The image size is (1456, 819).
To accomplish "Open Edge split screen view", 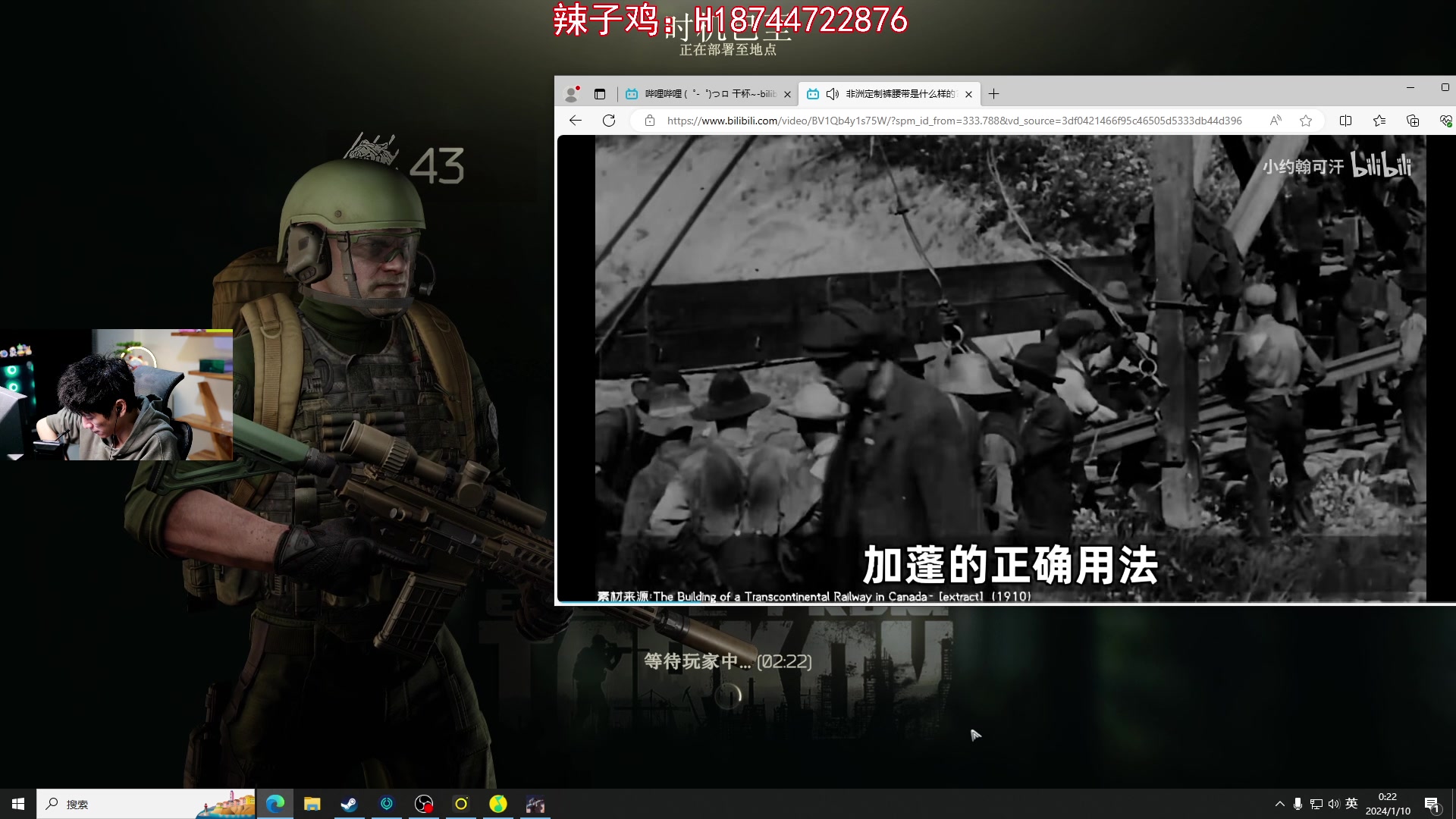I will click(x=1346, y=121).
